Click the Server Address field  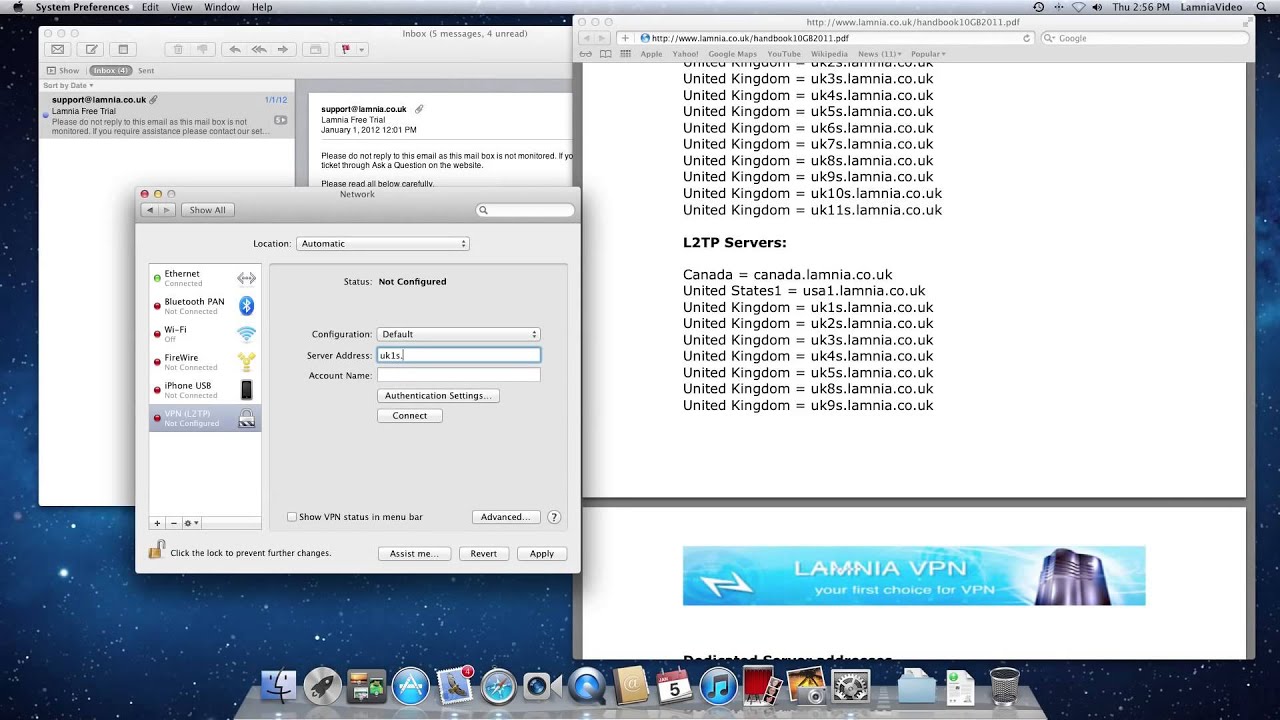tap(459, 355)
